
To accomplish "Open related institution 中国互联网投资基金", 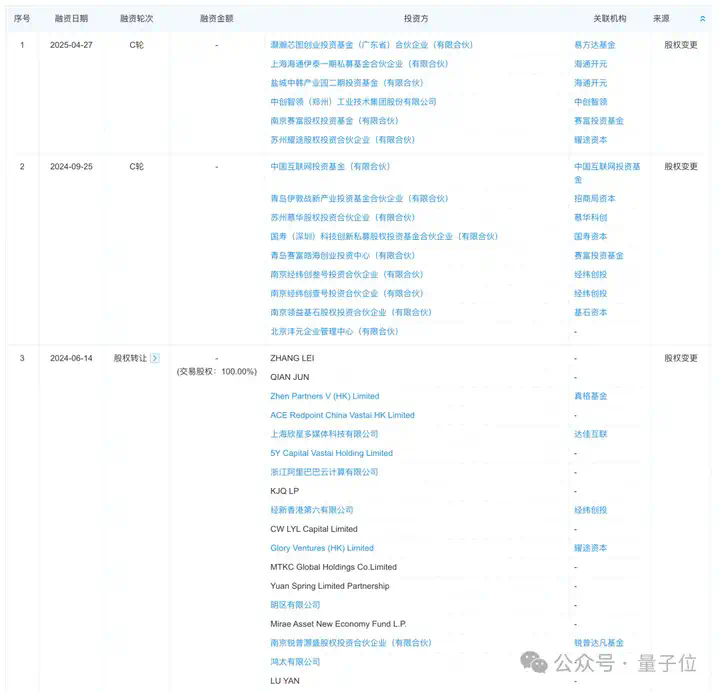I will tap(607, 173).
